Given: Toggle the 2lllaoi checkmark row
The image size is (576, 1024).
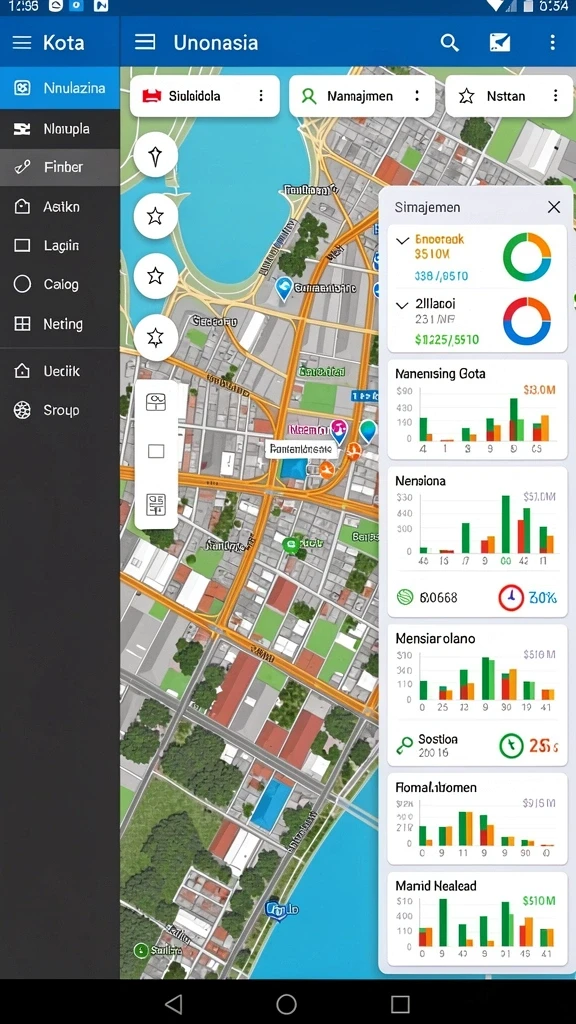Looking at the screenshot, I should point(476,321).
